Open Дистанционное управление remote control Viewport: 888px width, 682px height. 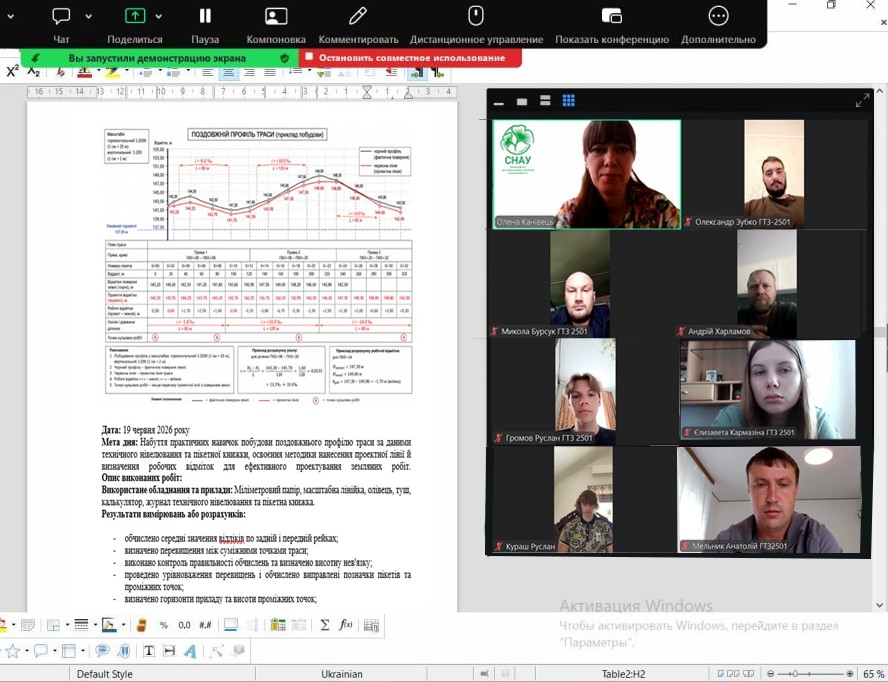tap(476, 24)
